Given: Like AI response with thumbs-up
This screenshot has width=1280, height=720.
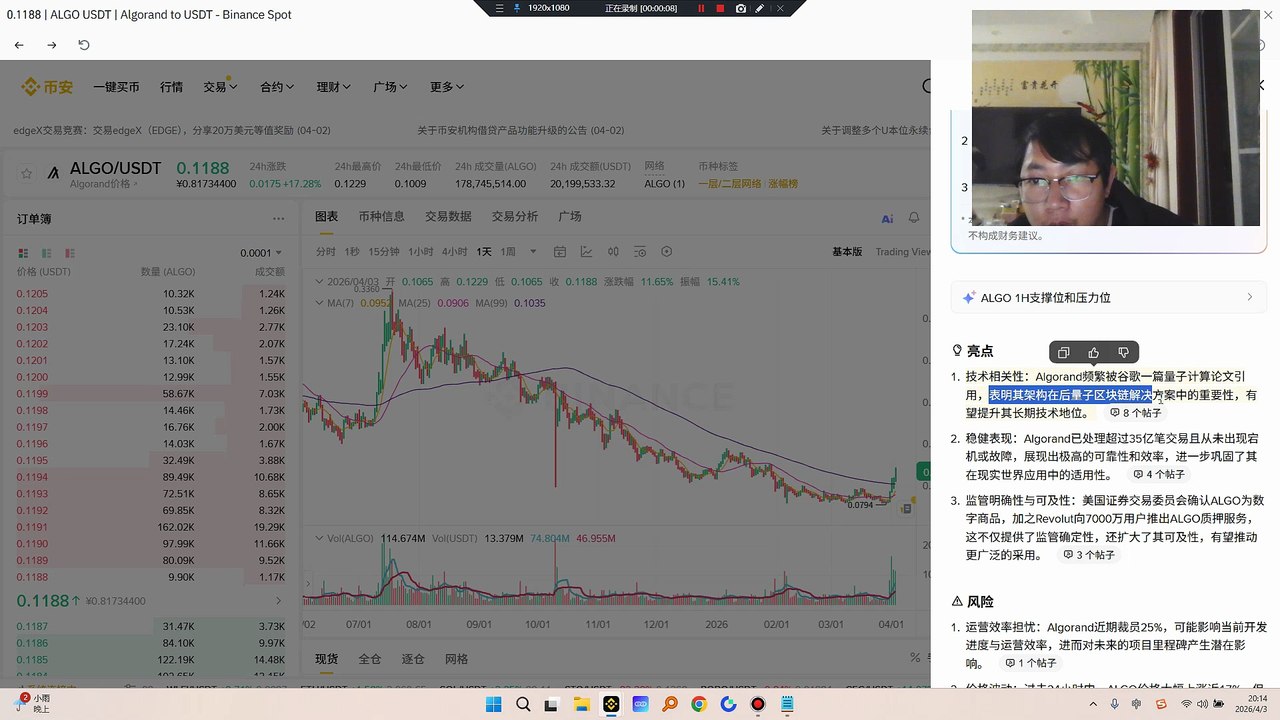Looking at the screenshot, I should pyautogui.click(x=1094, y=352).
